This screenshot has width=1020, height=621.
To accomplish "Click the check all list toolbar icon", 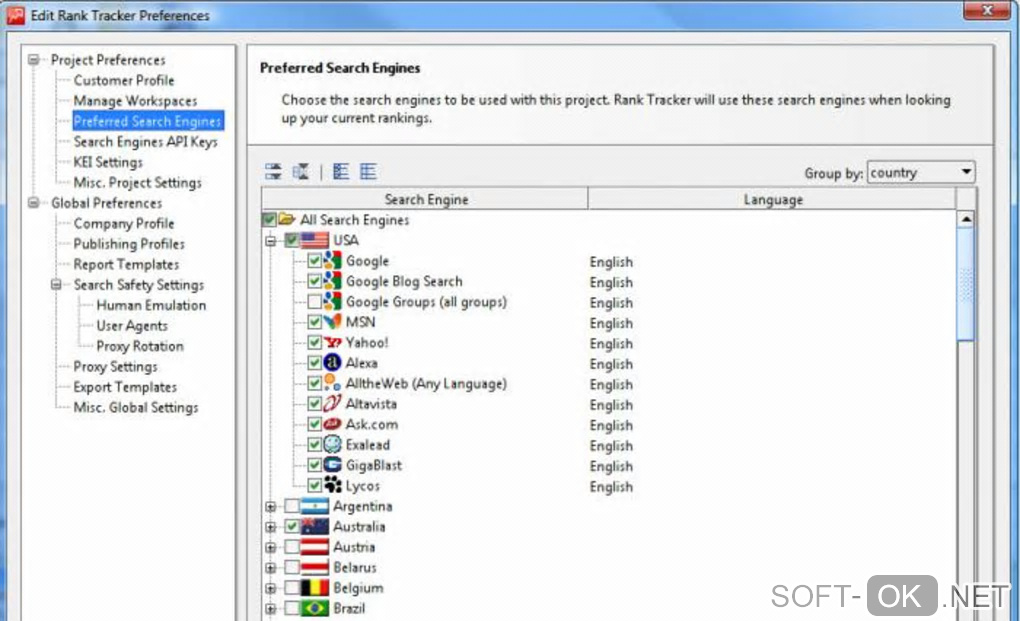I will [341, 172].
